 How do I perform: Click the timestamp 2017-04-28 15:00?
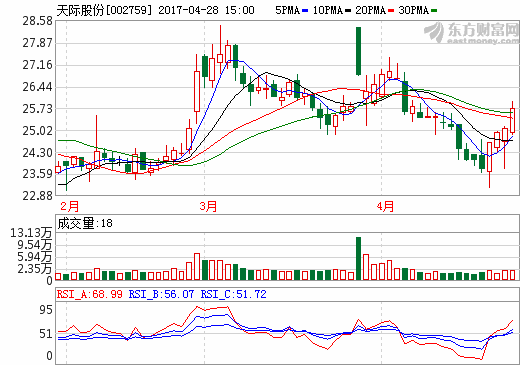pos(206,10)
